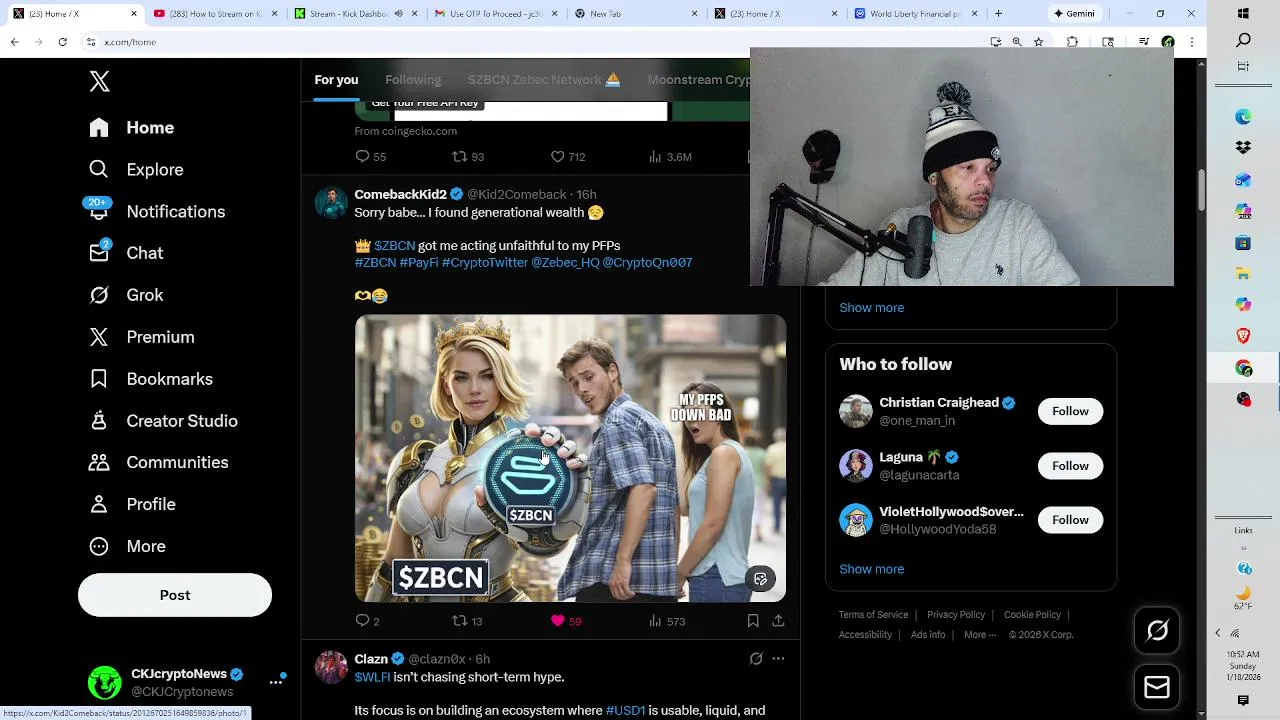Reply to the coingecko post with 55 replies

[x=362, y=156]
